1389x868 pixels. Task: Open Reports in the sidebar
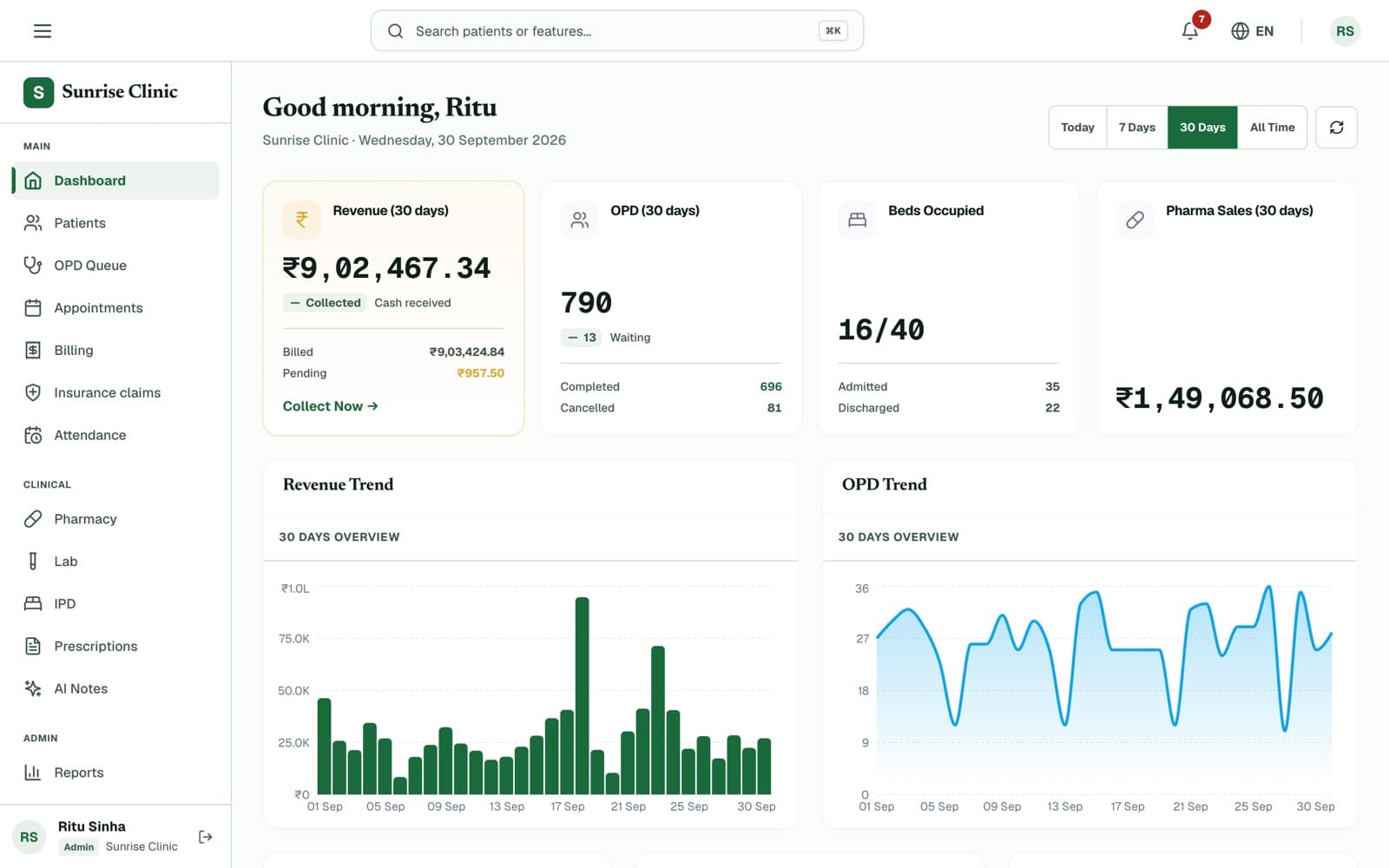coord(115,773)
